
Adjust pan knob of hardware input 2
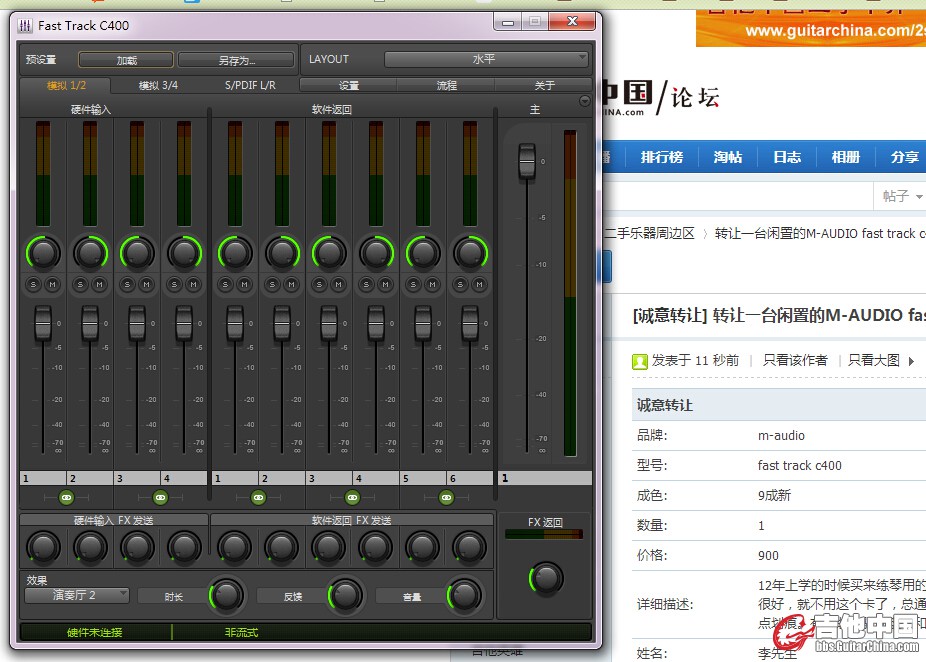(90, 253)
